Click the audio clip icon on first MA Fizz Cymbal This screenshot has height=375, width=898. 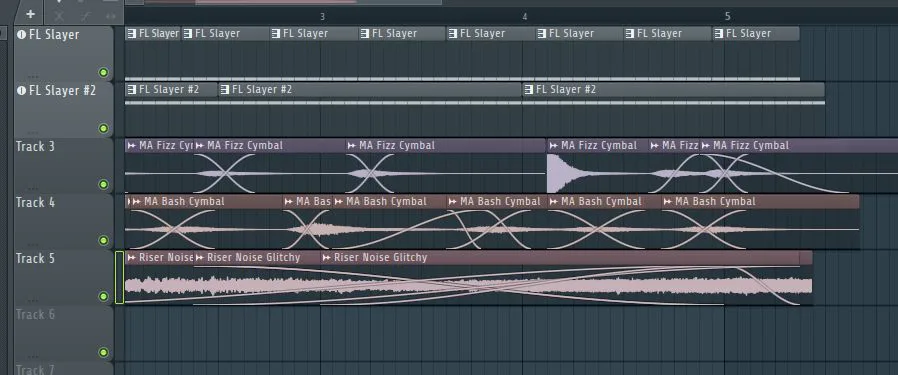(x=132, y=145)
